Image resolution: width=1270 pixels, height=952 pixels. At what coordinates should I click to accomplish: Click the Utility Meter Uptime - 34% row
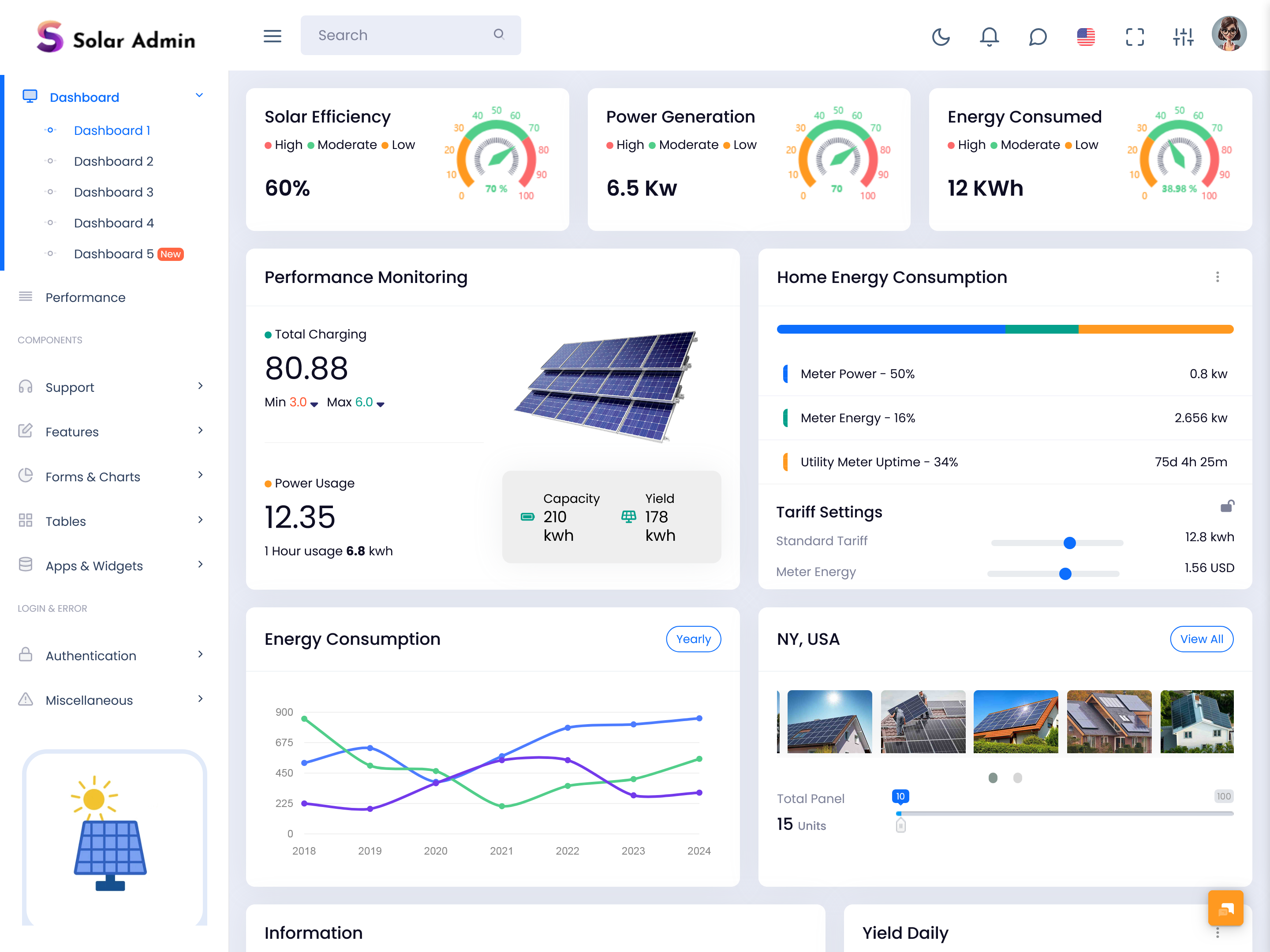pos(1005,462)
